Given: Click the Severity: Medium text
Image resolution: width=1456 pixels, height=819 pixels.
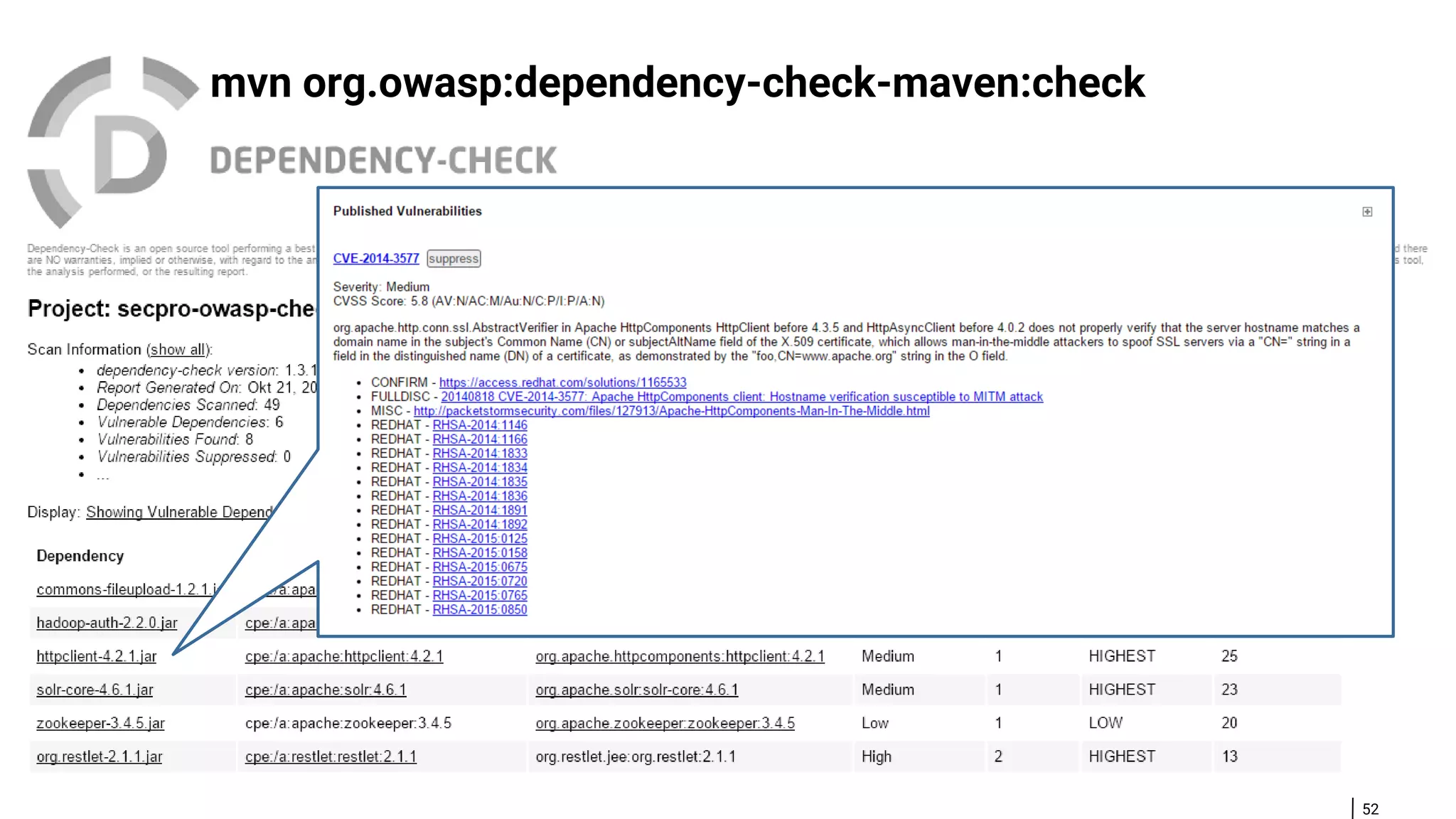Looking at the screenshot, I should 381,287.
